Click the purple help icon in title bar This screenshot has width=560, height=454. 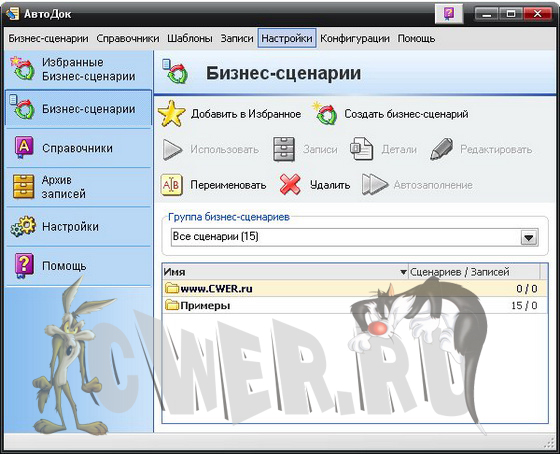449,15
